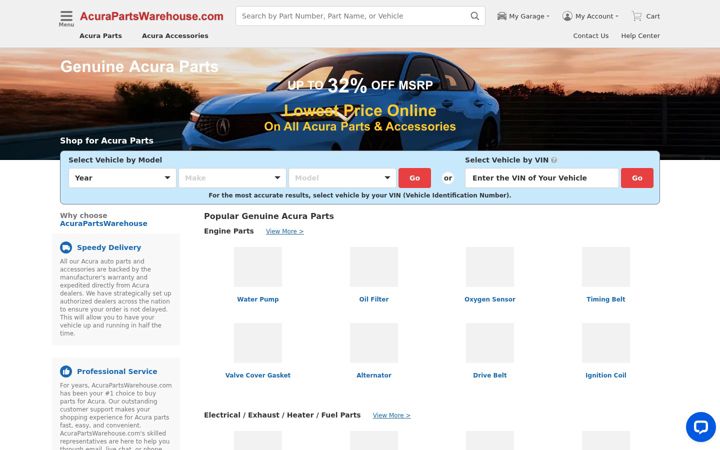Click the My Account user icon
The height and width of the screenshot is (450, 720).
[x=567, y=16]
